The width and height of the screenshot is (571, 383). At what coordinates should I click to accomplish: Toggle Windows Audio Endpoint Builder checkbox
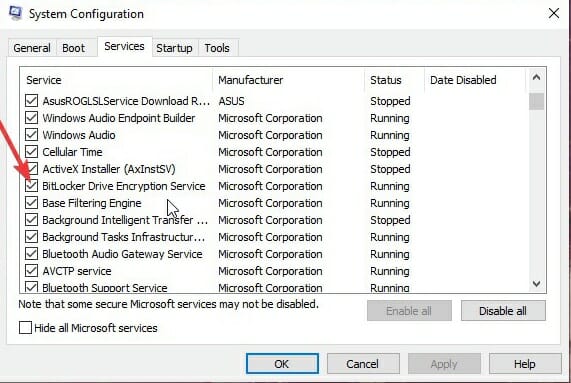coord(31,118)
